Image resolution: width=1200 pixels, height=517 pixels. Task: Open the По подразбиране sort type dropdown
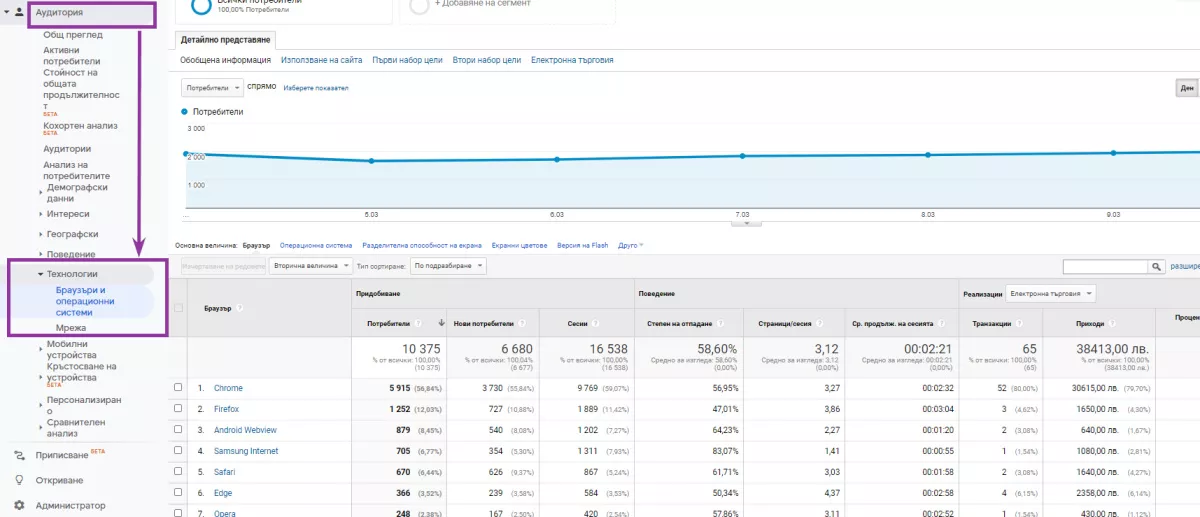[x=448, y=266]
